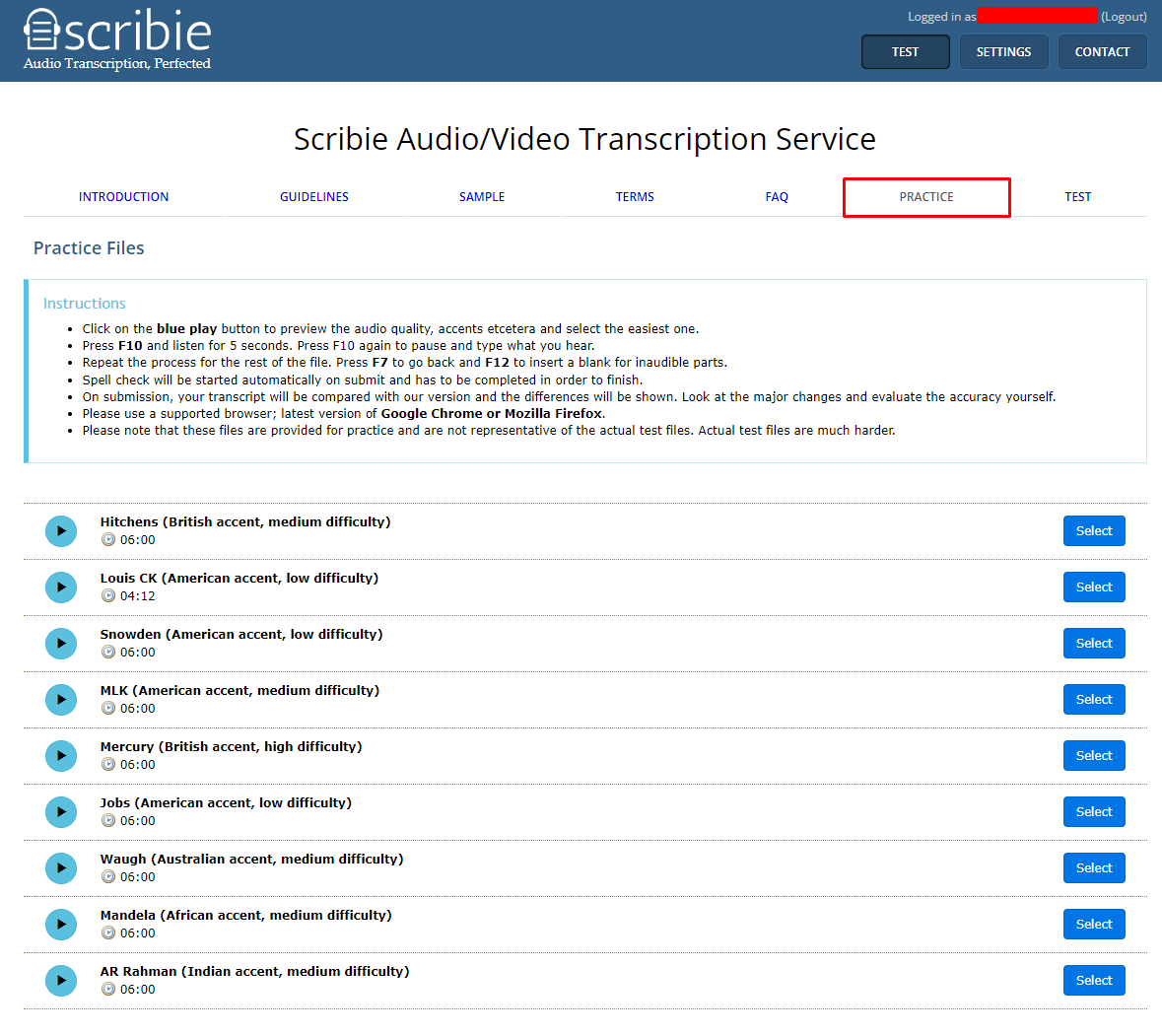Play the Mercury audio preview
This screenshot has width=1162, height=1036.
(61, 757)
